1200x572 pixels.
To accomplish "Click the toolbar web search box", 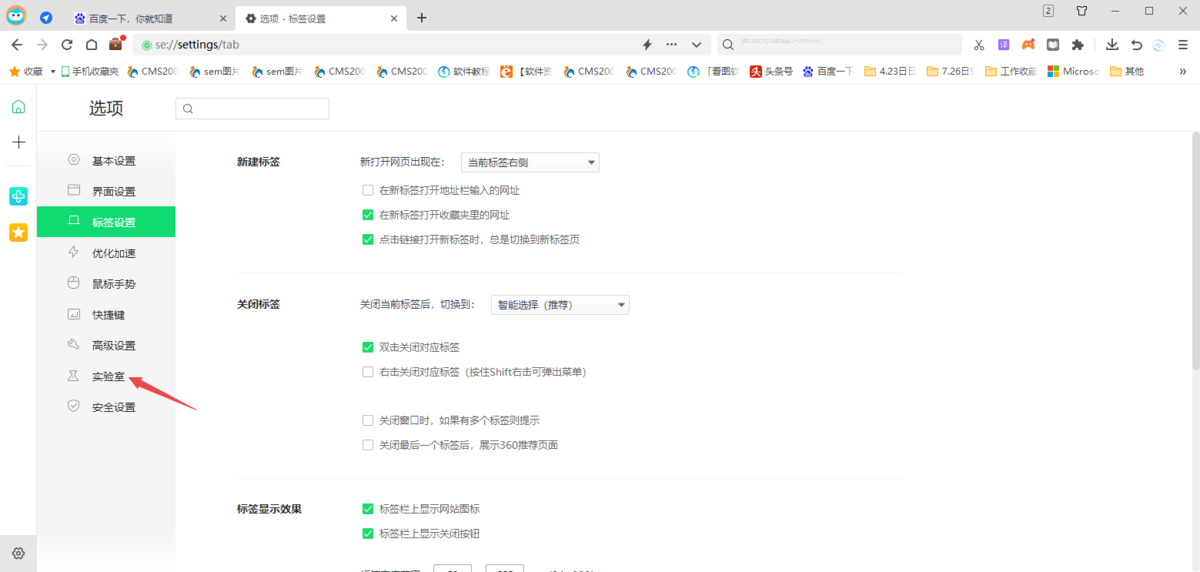I will coord(840,44).
